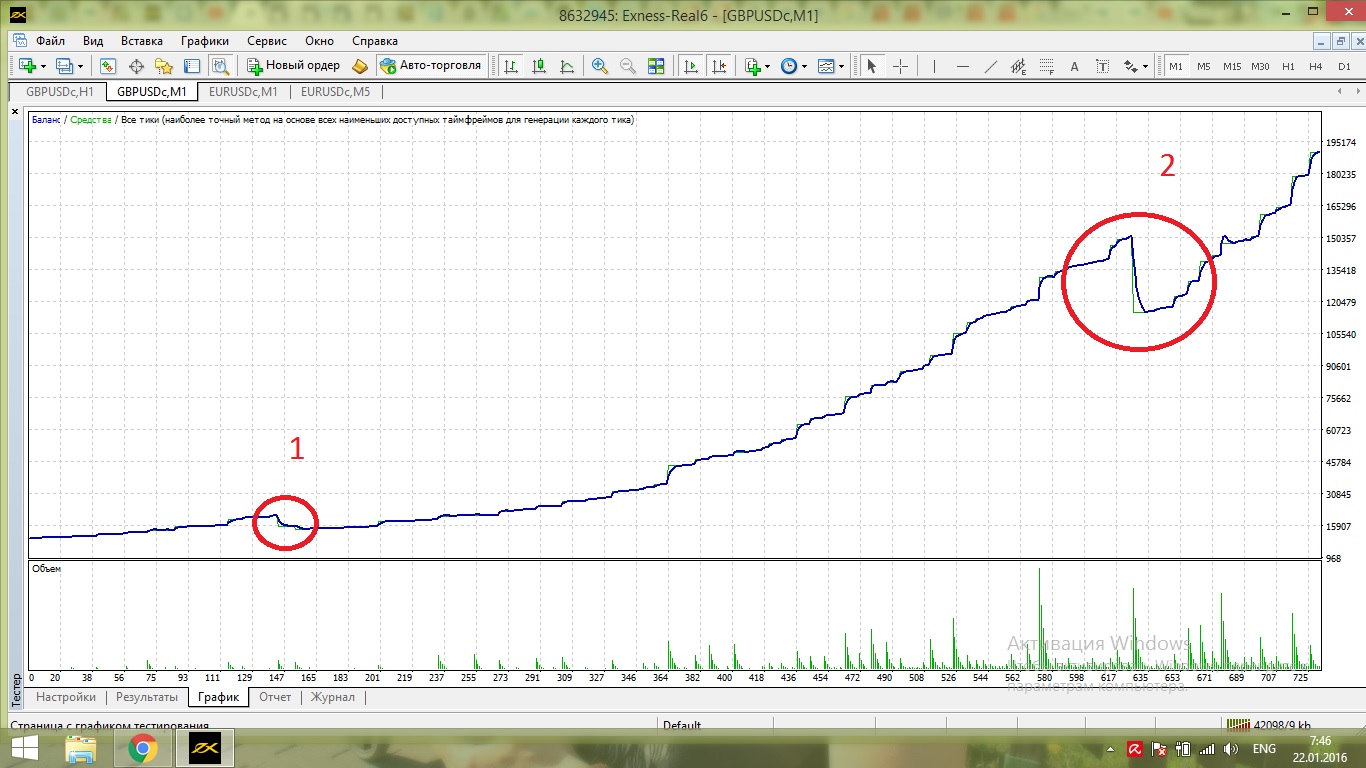This screenshot has width=1366, height=768.
Task: Click the Новый ордер button
Action: (x=293, y=66)
